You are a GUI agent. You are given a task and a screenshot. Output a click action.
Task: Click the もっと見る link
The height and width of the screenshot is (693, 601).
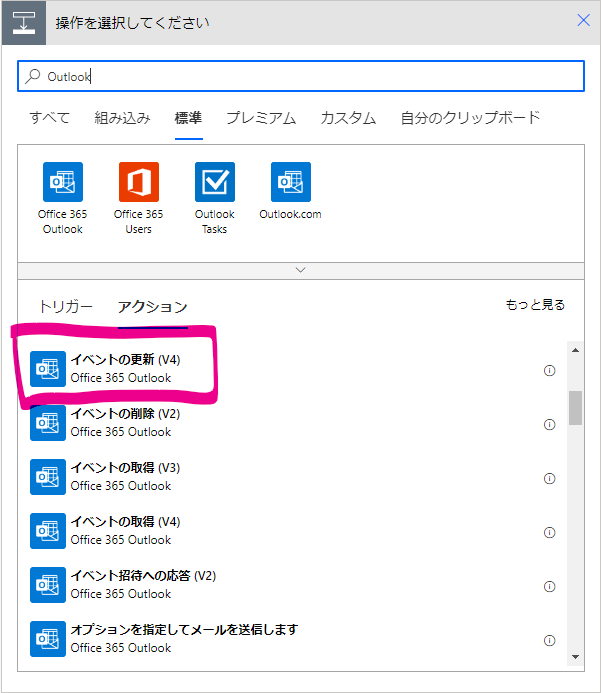coord(535,305)
